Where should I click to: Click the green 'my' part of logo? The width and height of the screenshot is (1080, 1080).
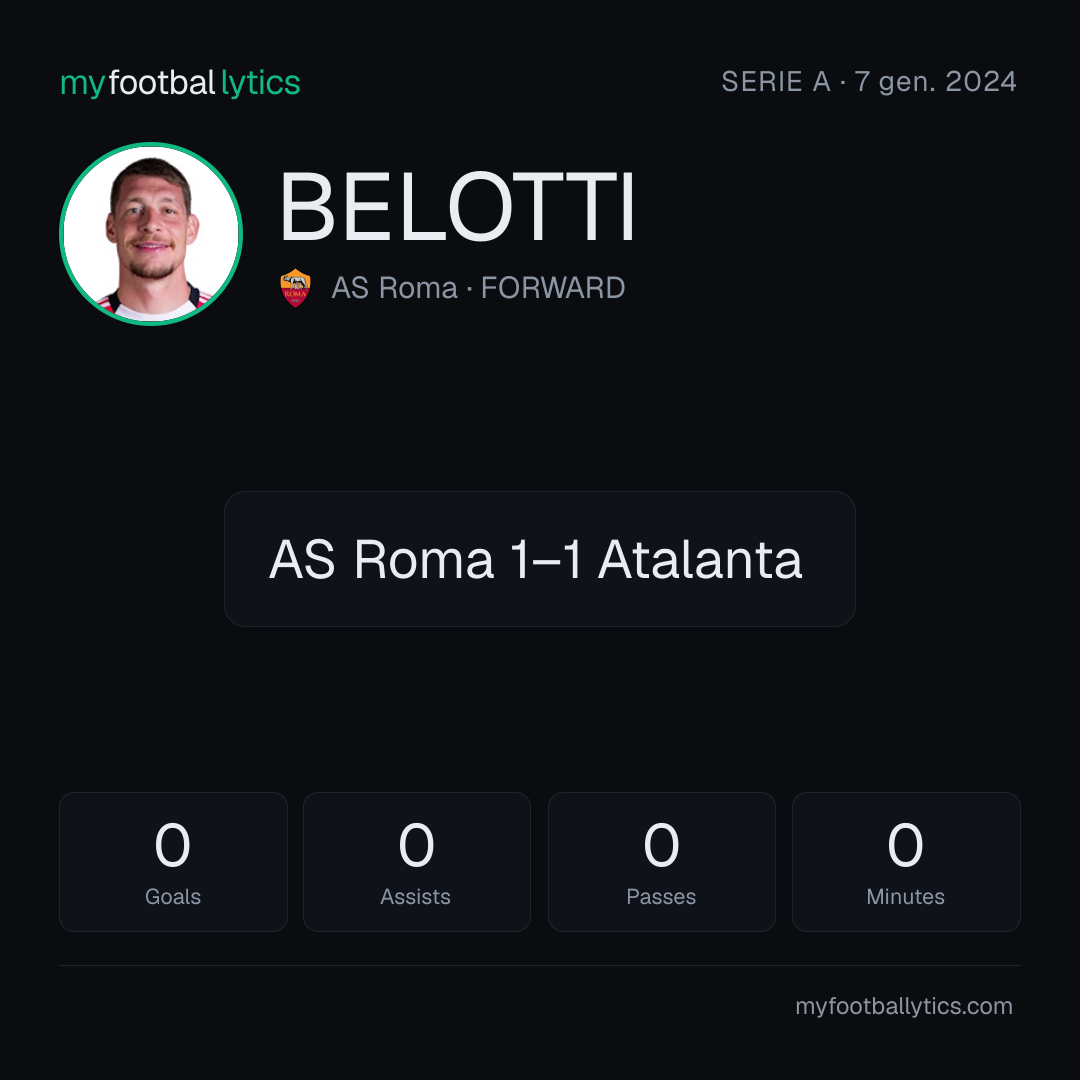pyautogui.click(x=83, y=85)
